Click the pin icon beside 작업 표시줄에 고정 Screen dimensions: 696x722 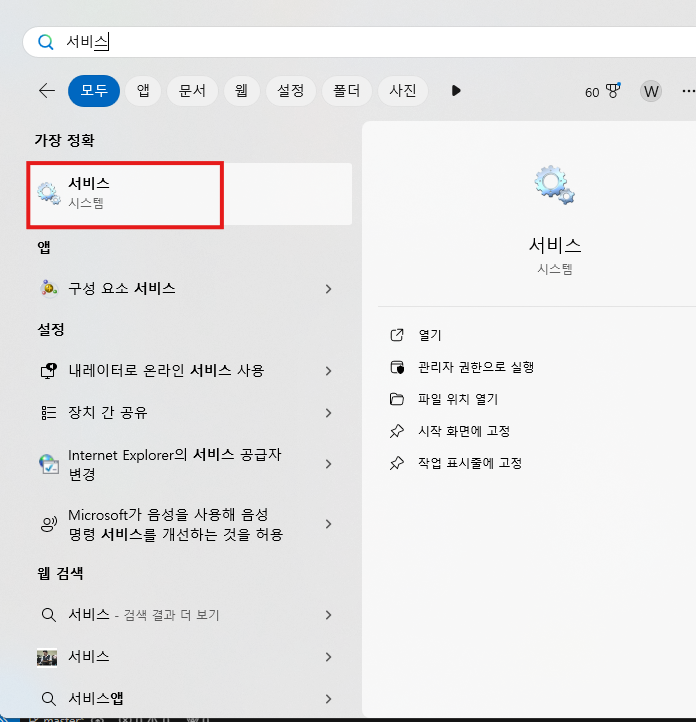(397, 463)
